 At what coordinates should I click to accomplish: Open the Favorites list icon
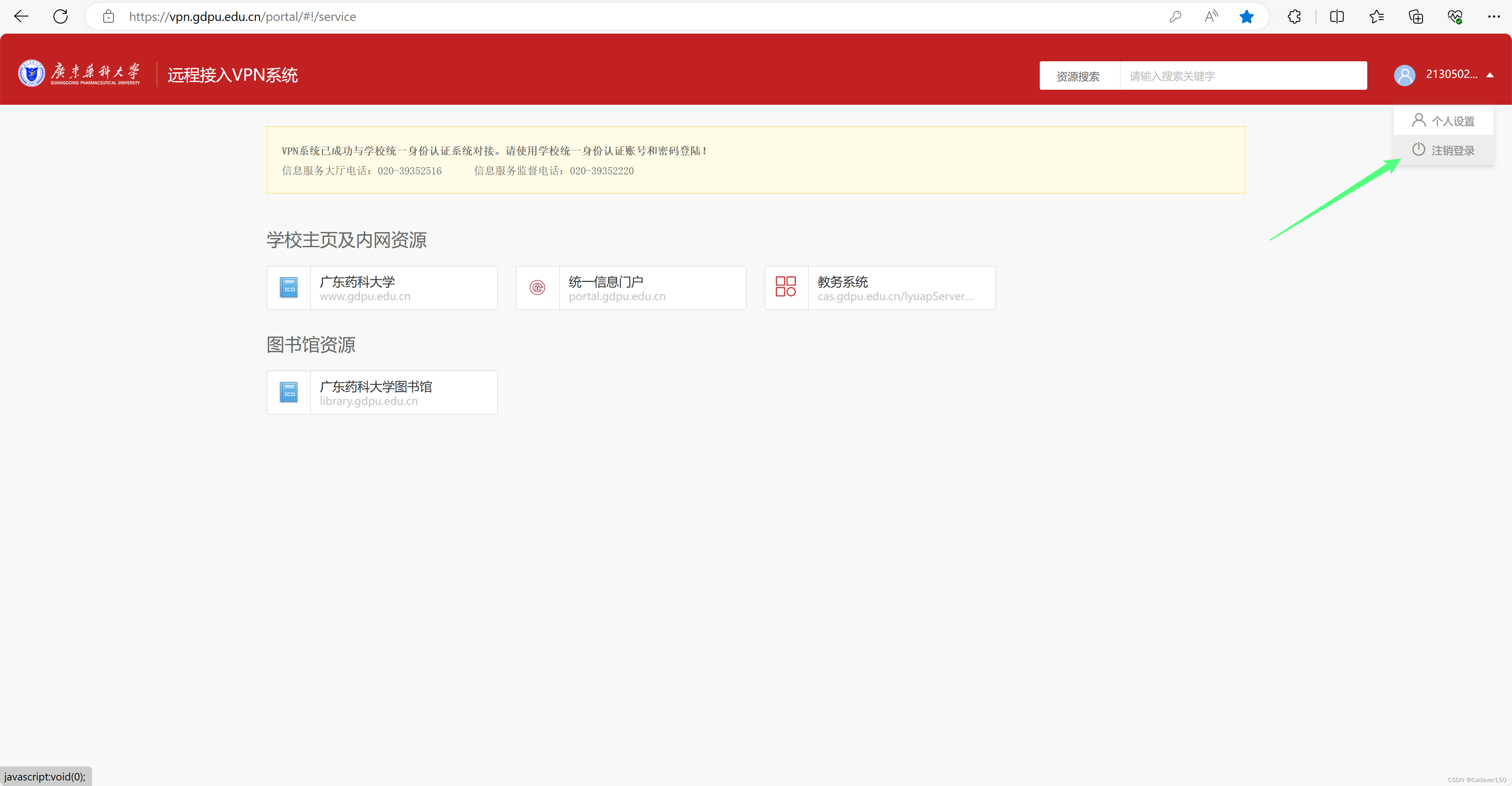click(1376, 17)
